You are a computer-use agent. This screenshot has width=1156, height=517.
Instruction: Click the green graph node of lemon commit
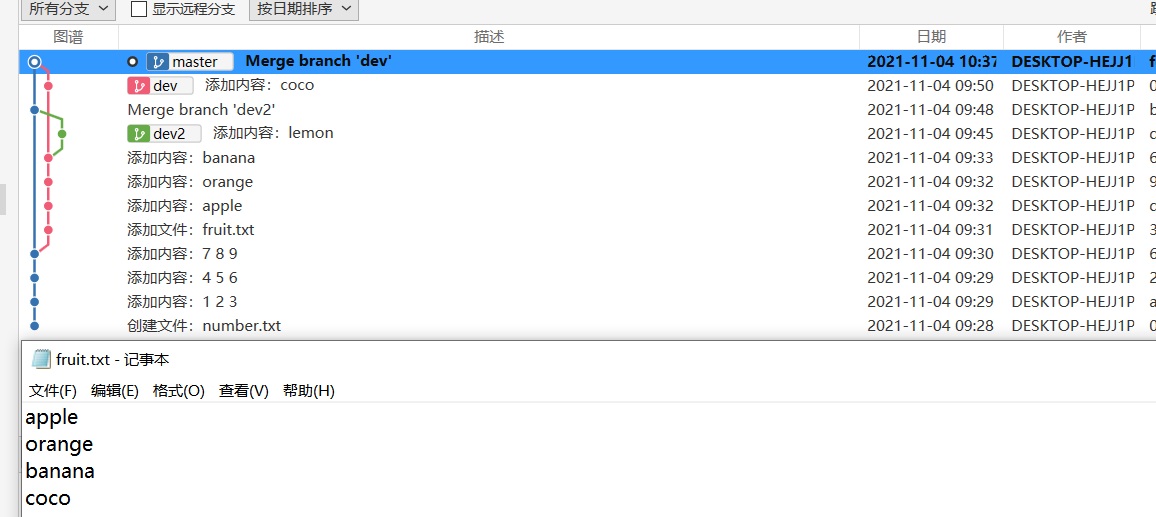click(62, 133)
